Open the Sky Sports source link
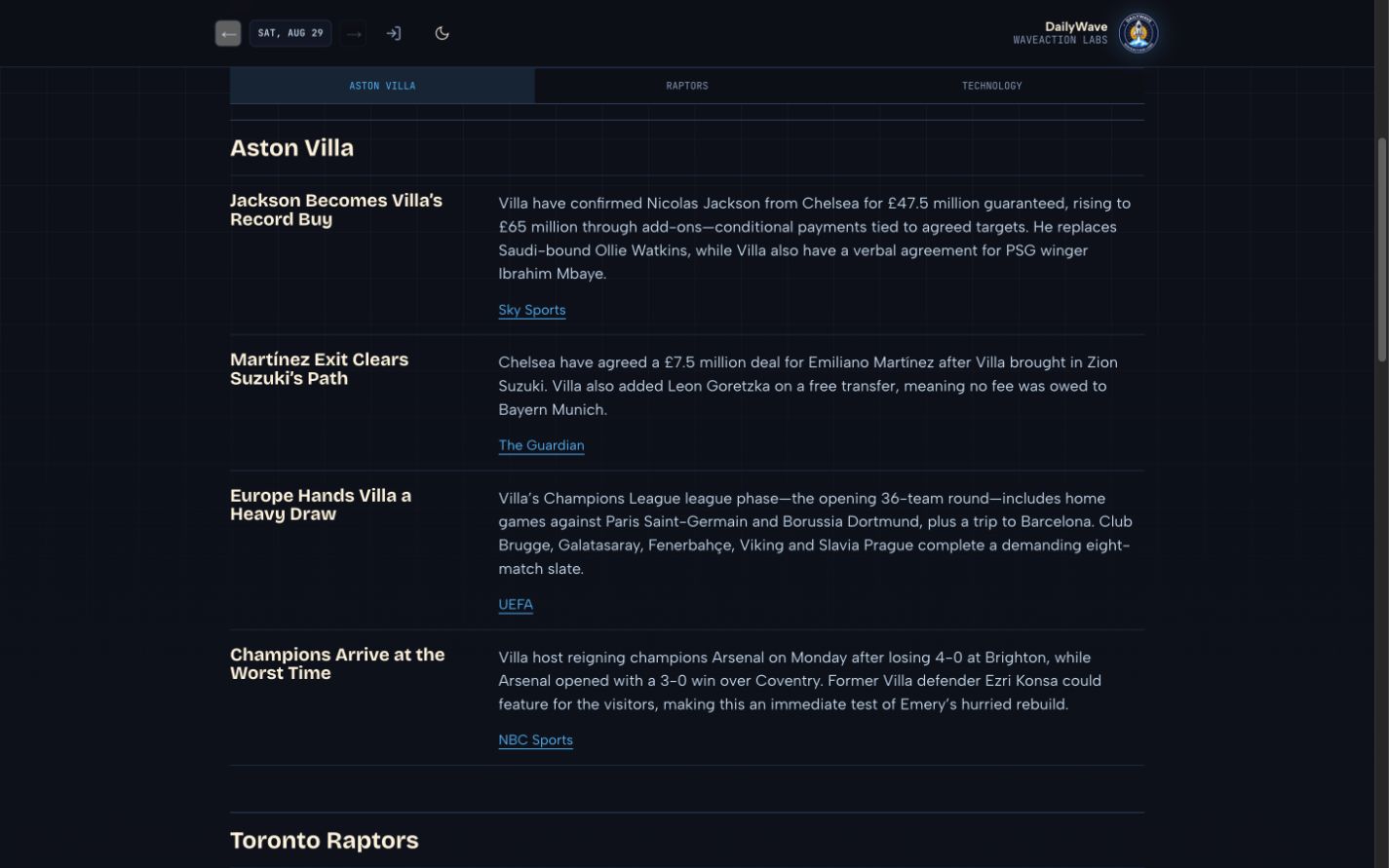This screenshot has width=1389, height=868. click(532, 310)
